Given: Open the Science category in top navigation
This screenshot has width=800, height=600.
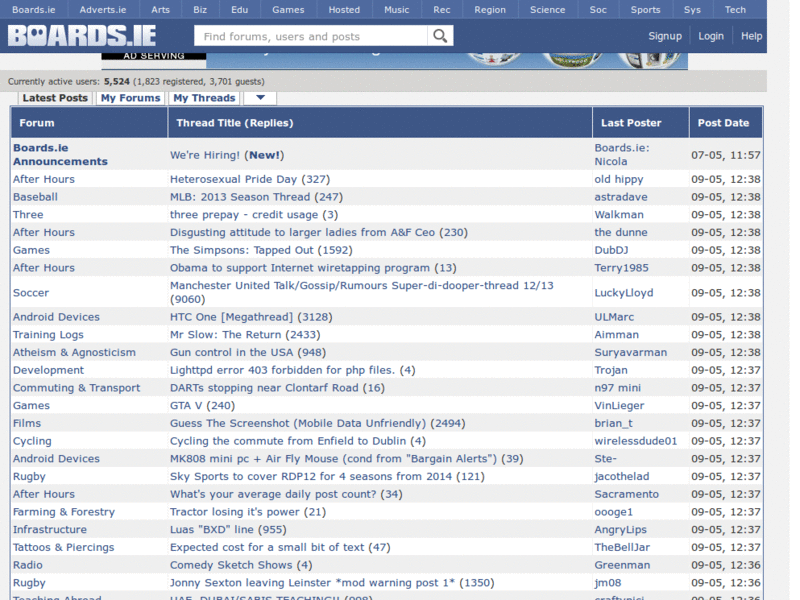Looking at the screenshot, I should 547,10.
